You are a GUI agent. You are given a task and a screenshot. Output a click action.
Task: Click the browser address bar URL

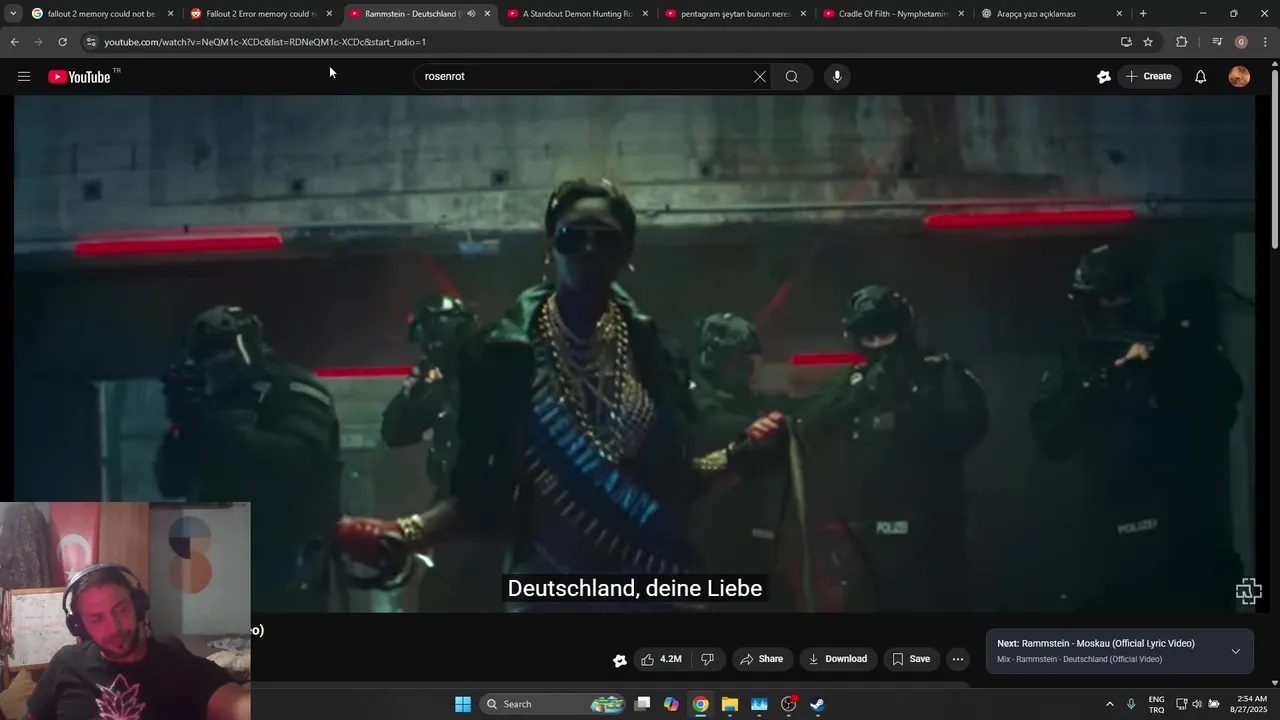pyautogui.click(x=265, y=42)
